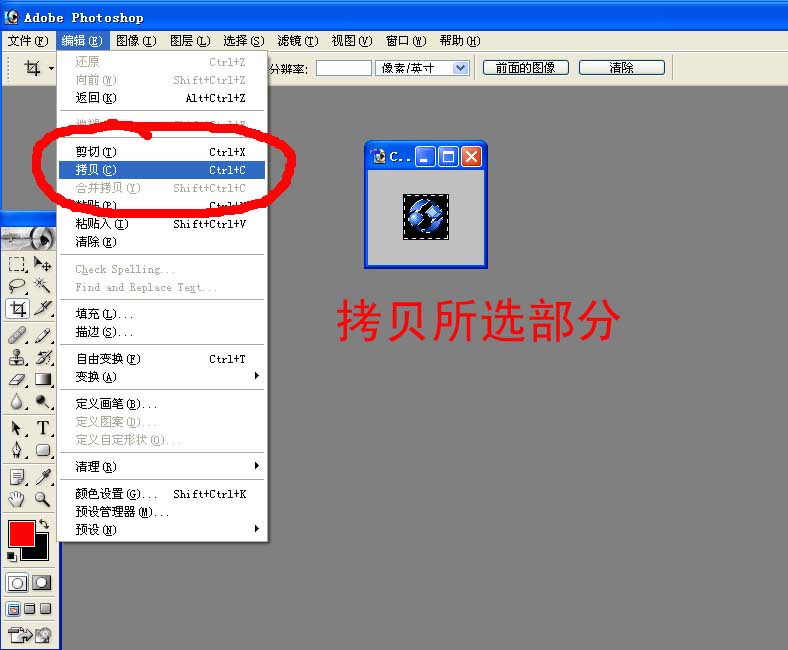
Task: Click the 前面的图像 button
Action: 526,67
